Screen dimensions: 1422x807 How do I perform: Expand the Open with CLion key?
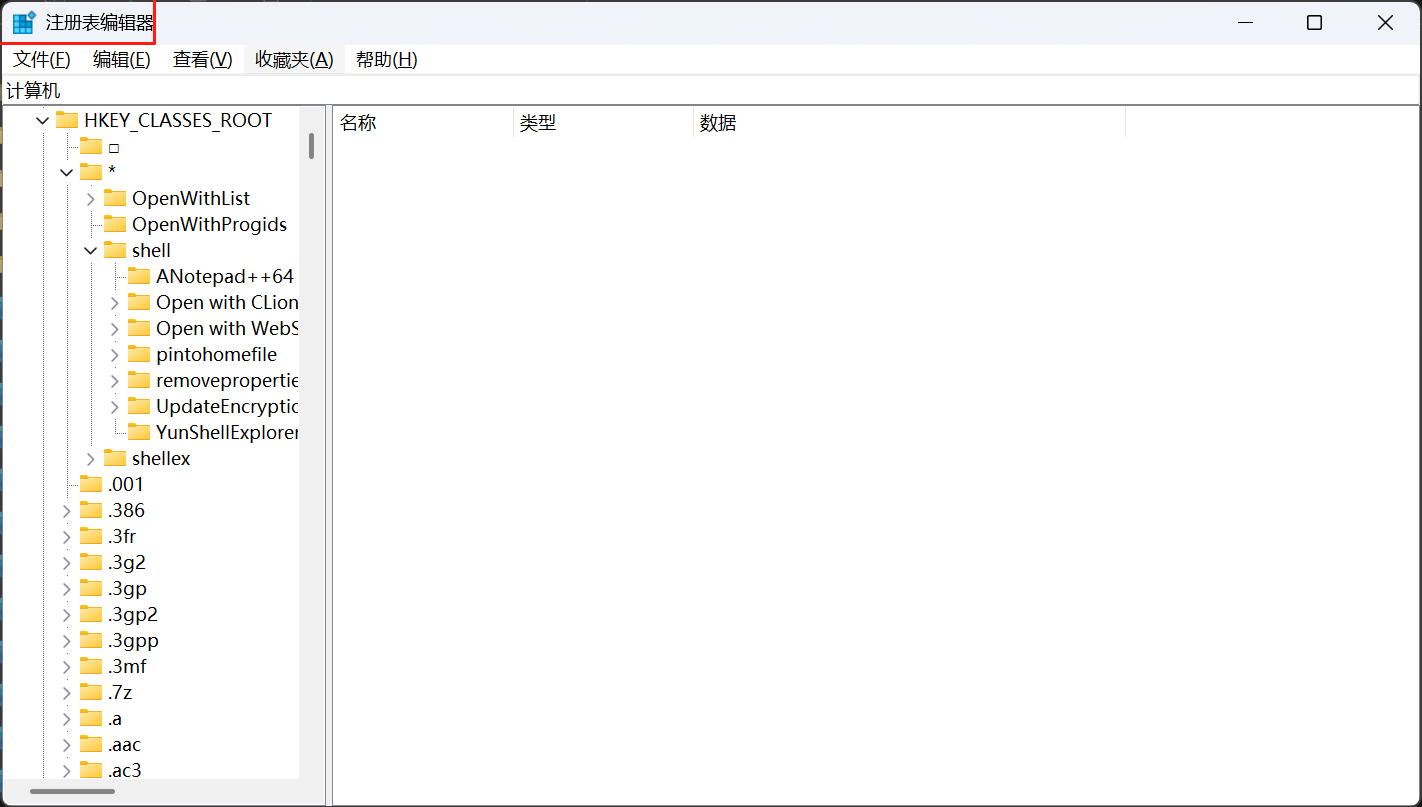tap(114, 303)
